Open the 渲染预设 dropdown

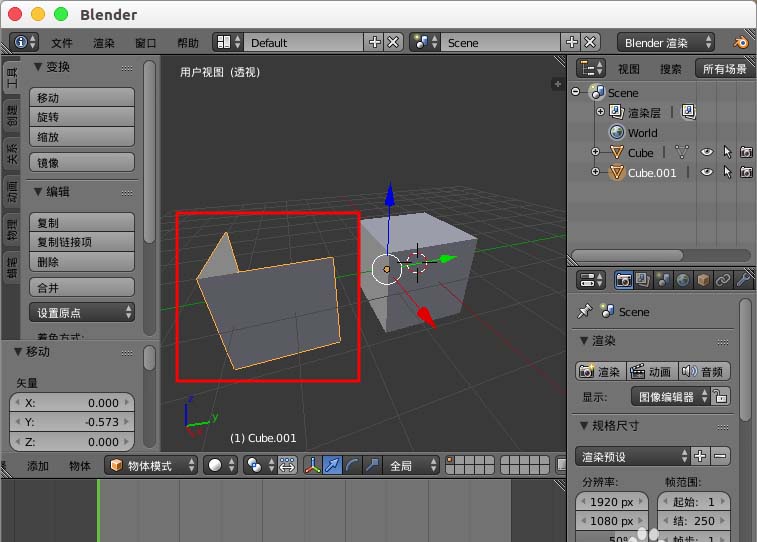632,456
